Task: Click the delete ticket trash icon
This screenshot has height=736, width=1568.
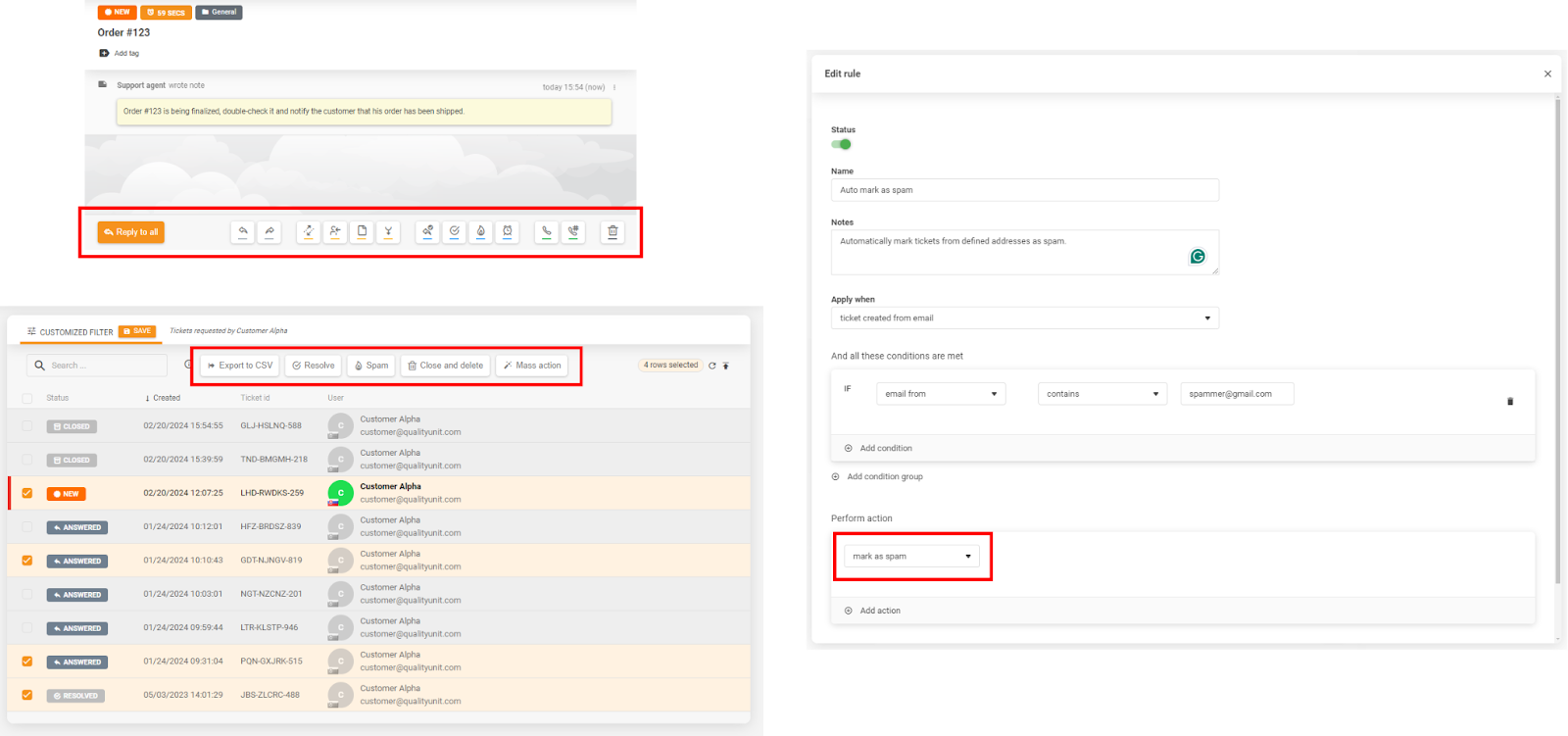Action: coord(612,232)
